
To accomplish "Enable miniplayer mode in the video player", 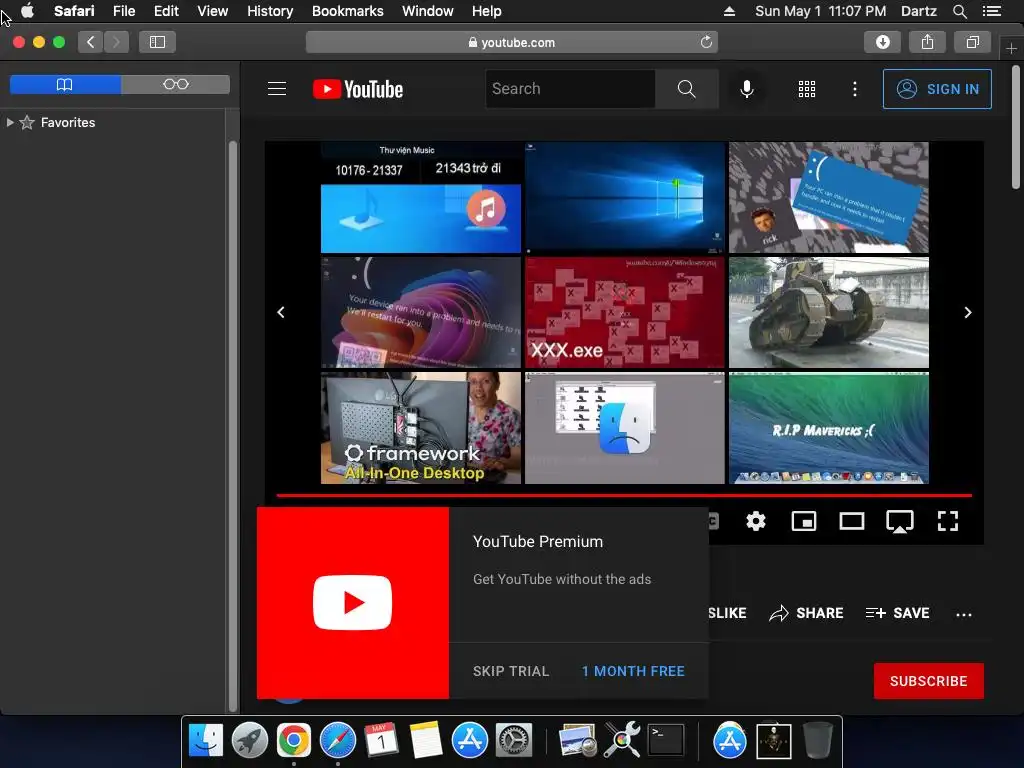I will (x=804, y=521).
